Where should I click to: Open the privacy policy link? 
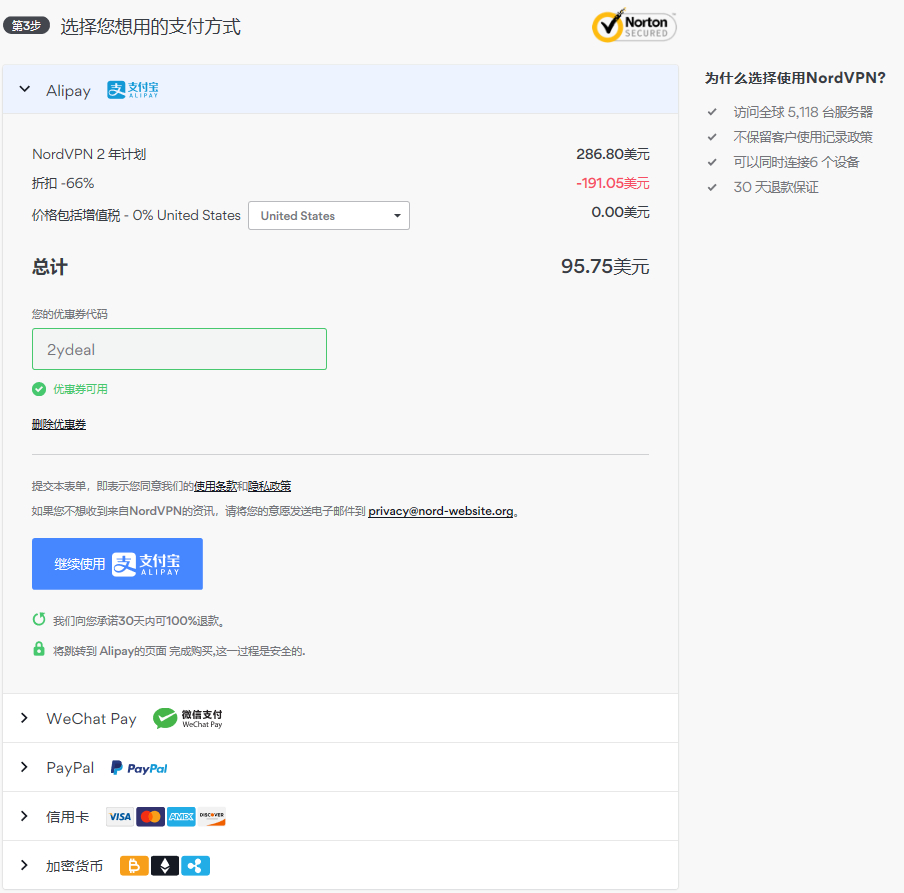click(x=269, y=486)
